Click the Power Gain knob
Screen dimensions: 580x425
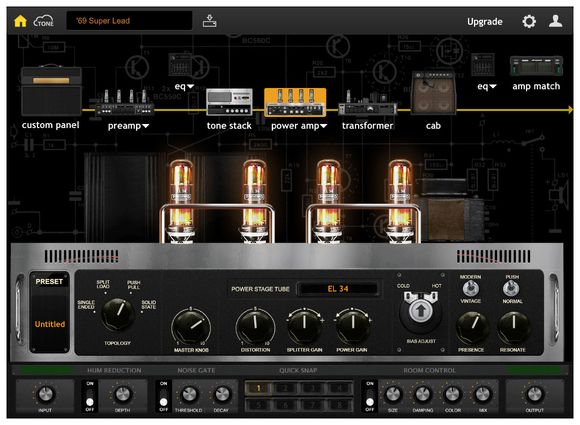coord(352,326)
